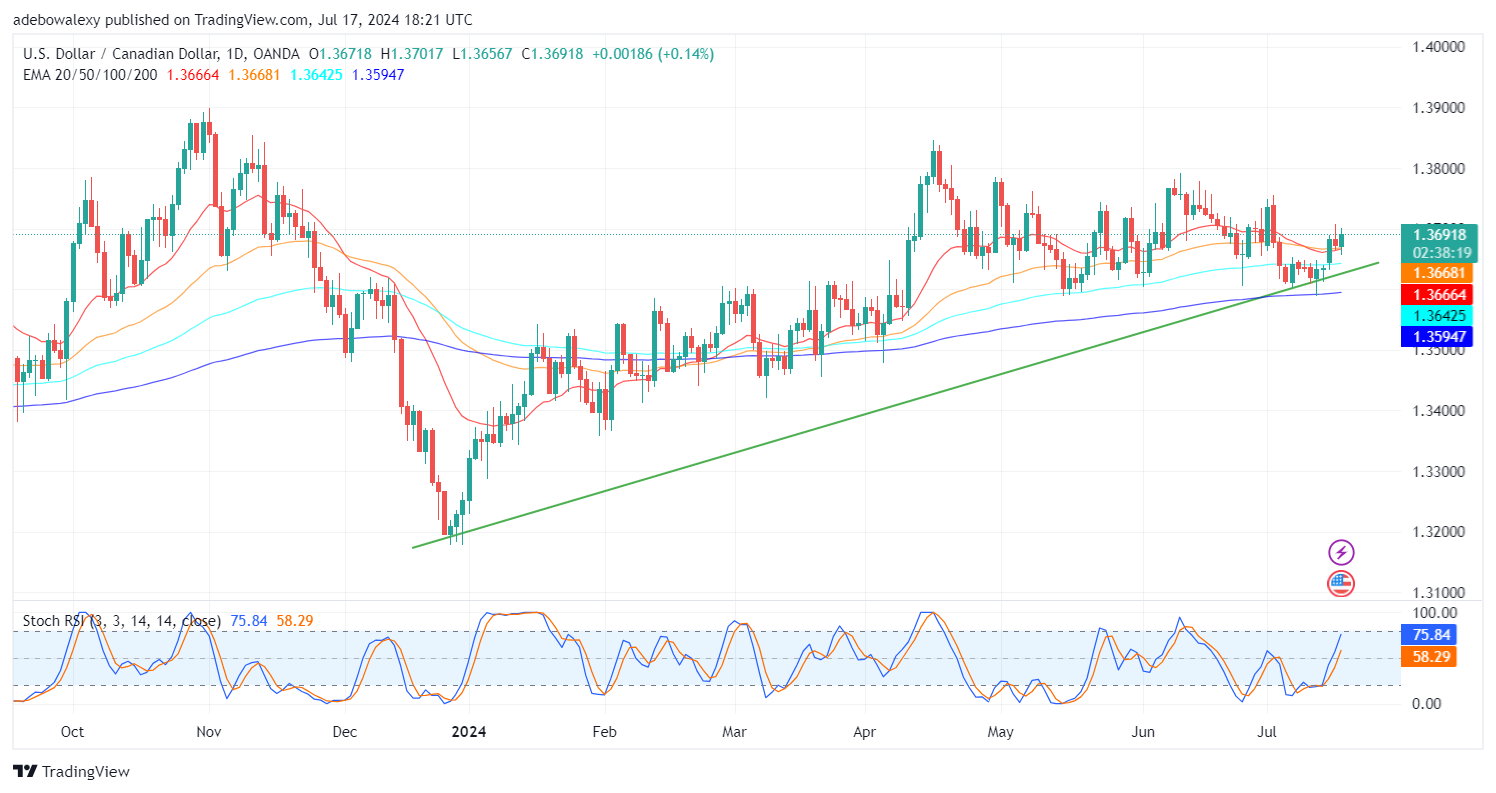Click the red EMA 20 price tag 1.36664
The height and width of the screenshot is (793, 1496).
click(x=1437, y=293)
